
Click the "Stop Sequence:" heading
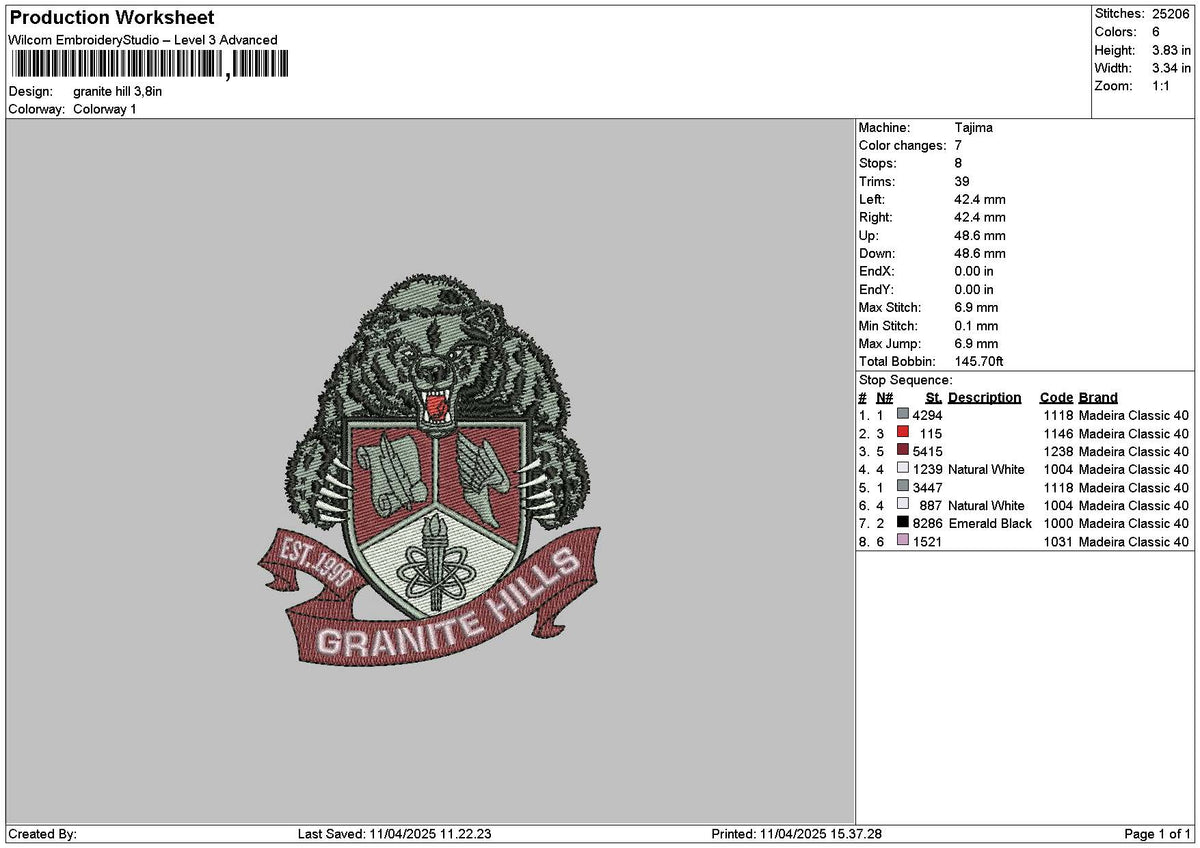(x=906, y=380)
